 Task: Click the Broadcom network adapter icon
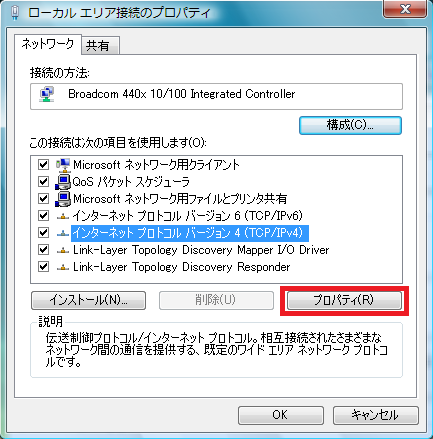tap(47, 94)
